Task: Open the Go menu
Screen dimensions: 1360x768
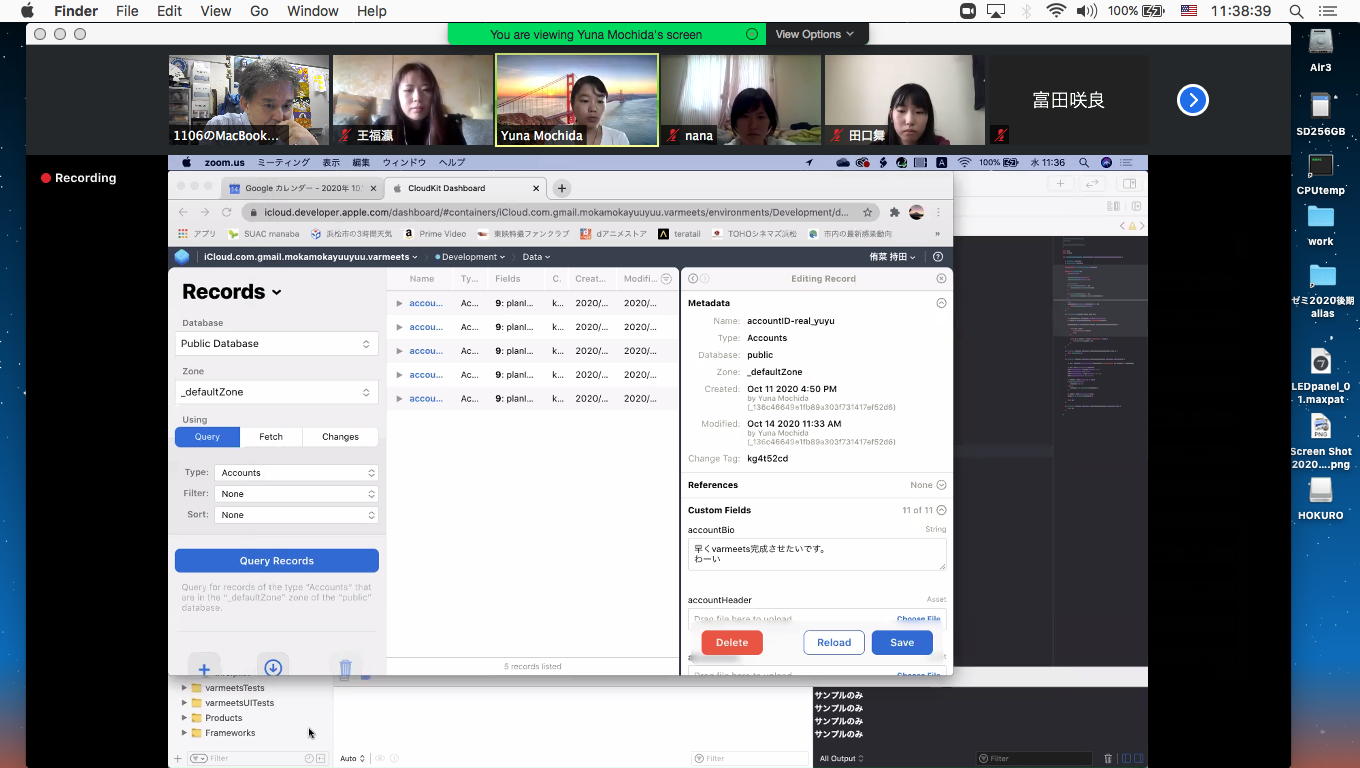Action: pyautogui.click(x=259, y=11)
